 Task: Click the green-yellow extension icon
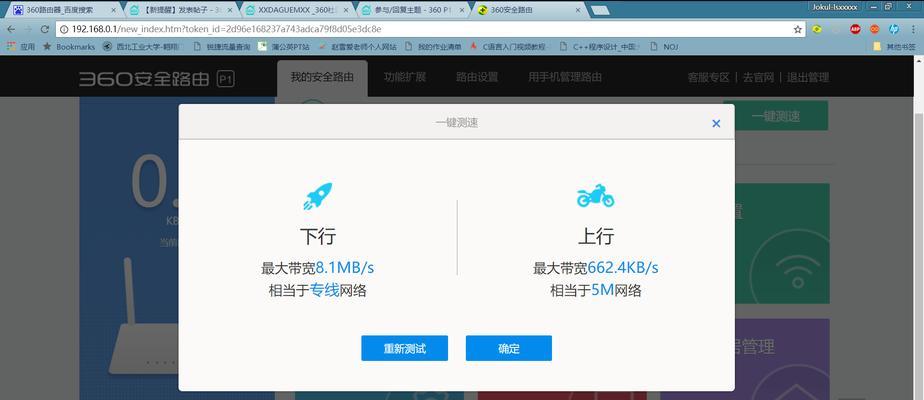(817, 29)
